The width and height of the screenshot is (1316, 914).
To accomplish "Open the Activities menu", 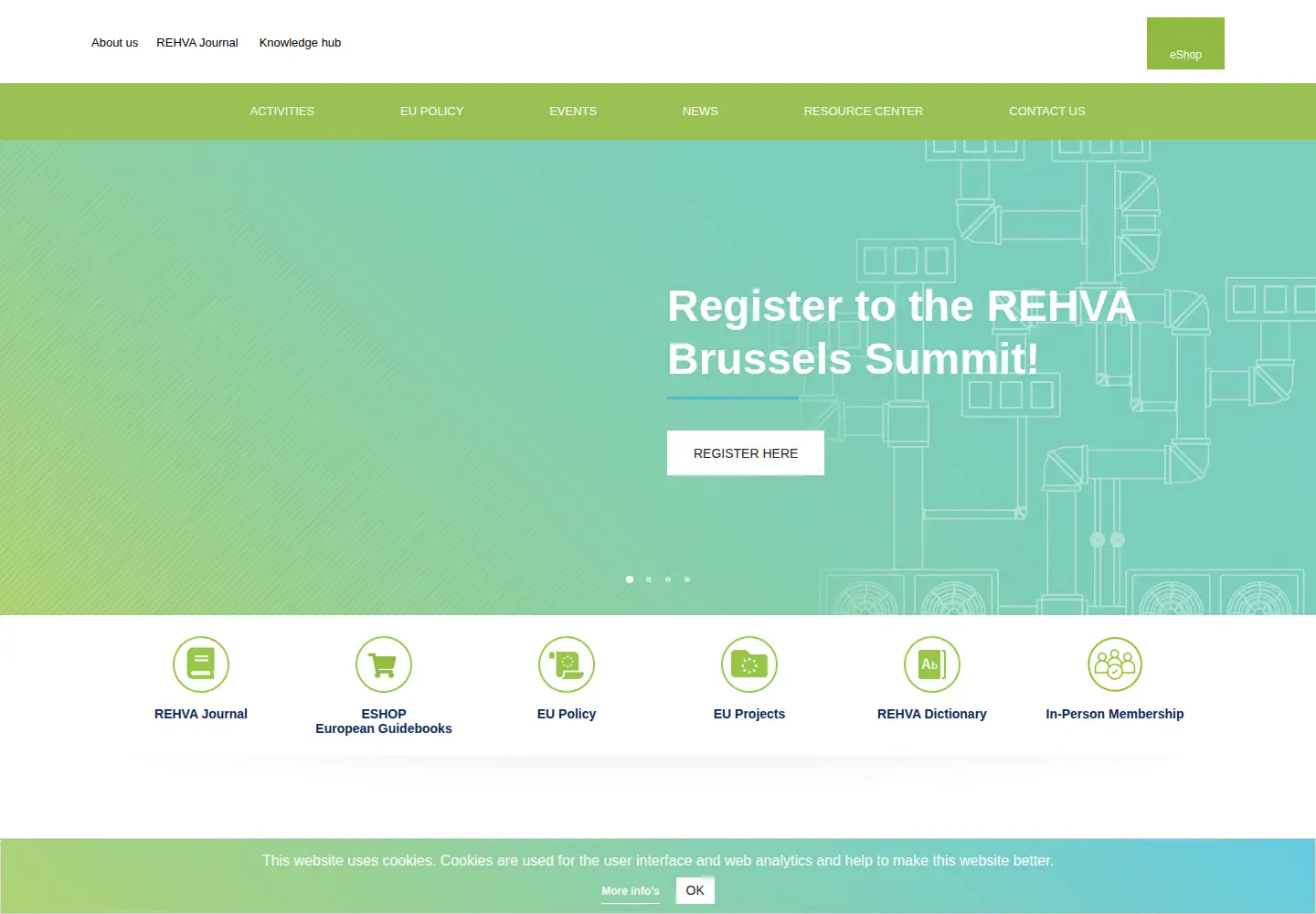I will pos(281,112).
